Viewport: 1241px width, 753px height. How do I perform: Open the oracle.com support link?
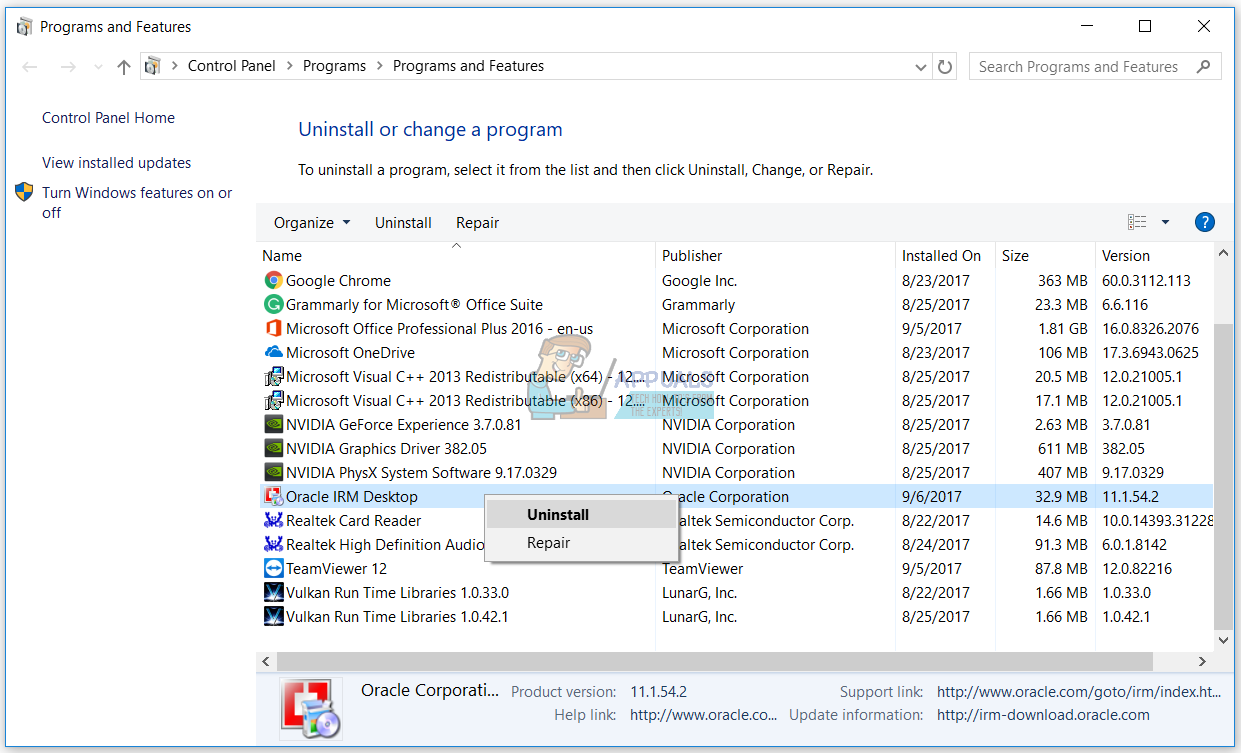1079,692
